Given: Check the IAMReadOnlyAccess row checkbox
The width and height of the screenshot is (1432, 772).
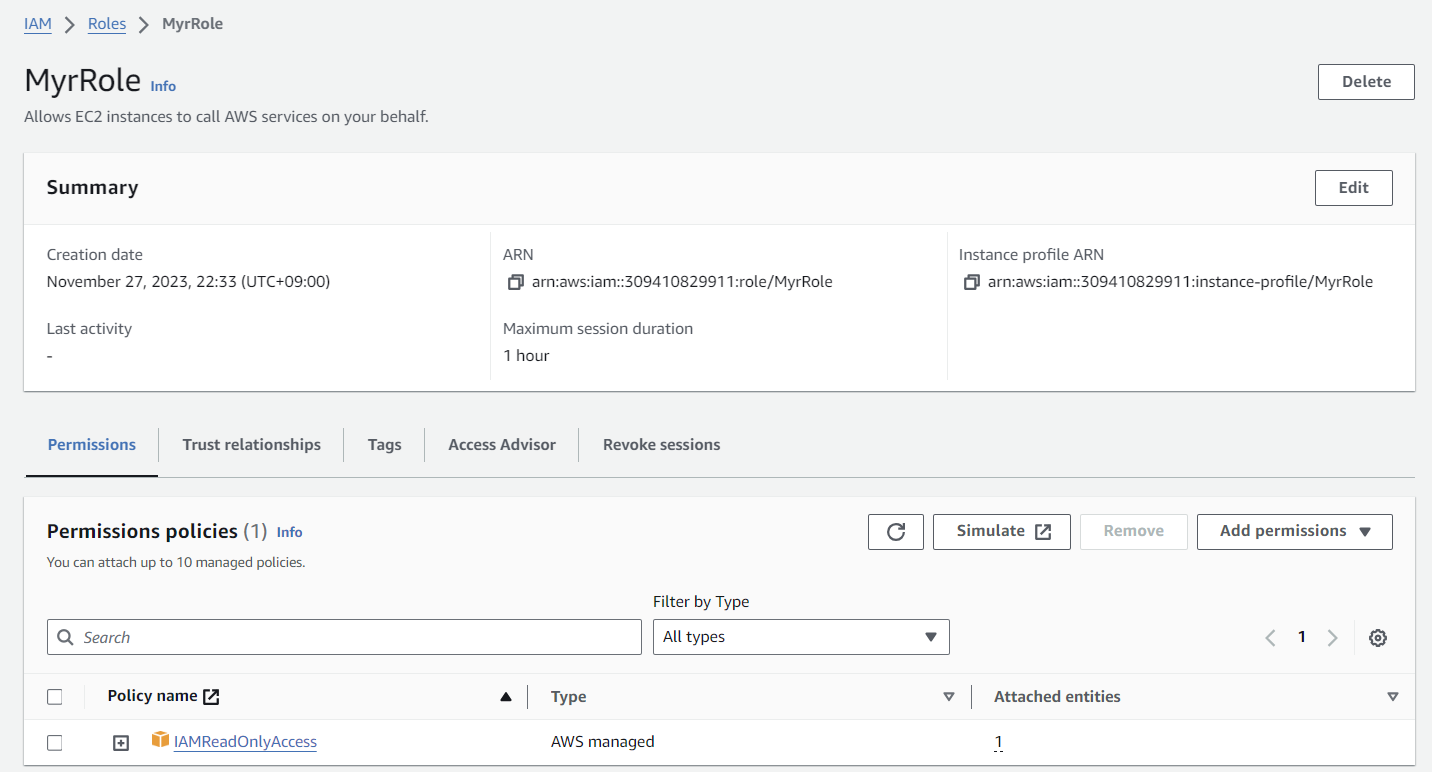Looking at the screenshot, I should 55,743.
